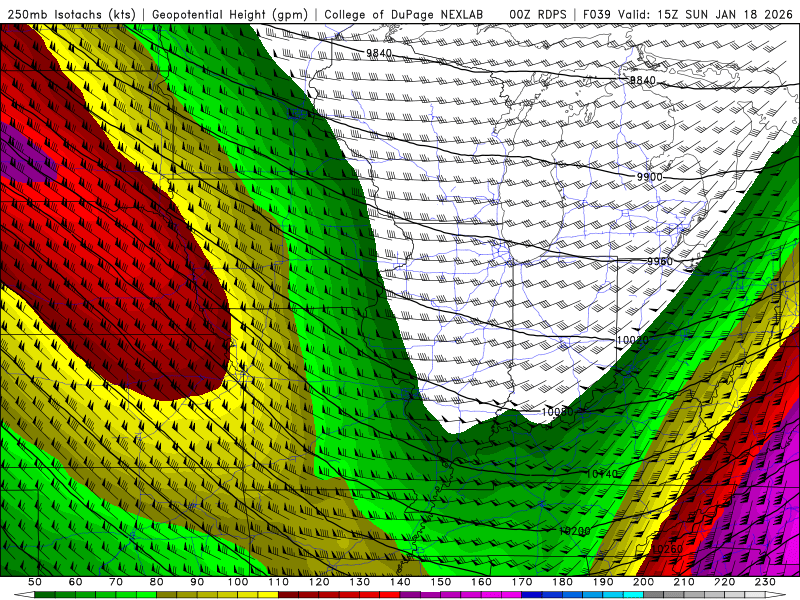Click the 230 value on the color scale
Screen dimensions: 800x600
(x=765, y=582)
